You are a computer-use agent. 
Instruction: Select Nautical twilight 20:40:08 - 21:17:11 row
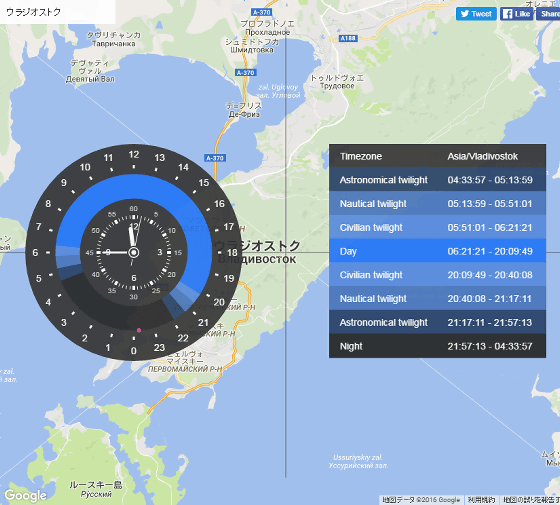pyautogui.click(x=437, y=299)
